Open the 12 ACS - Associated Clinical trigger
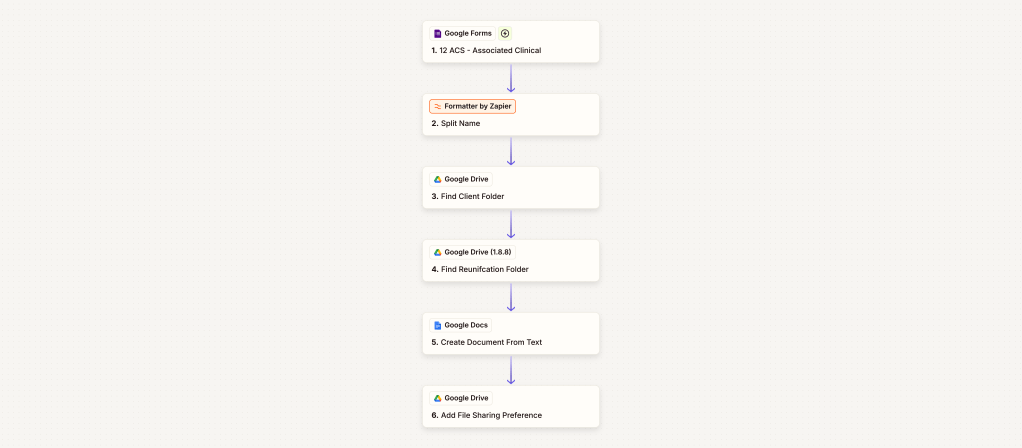 pyautogui.click(x=490, y=50)
